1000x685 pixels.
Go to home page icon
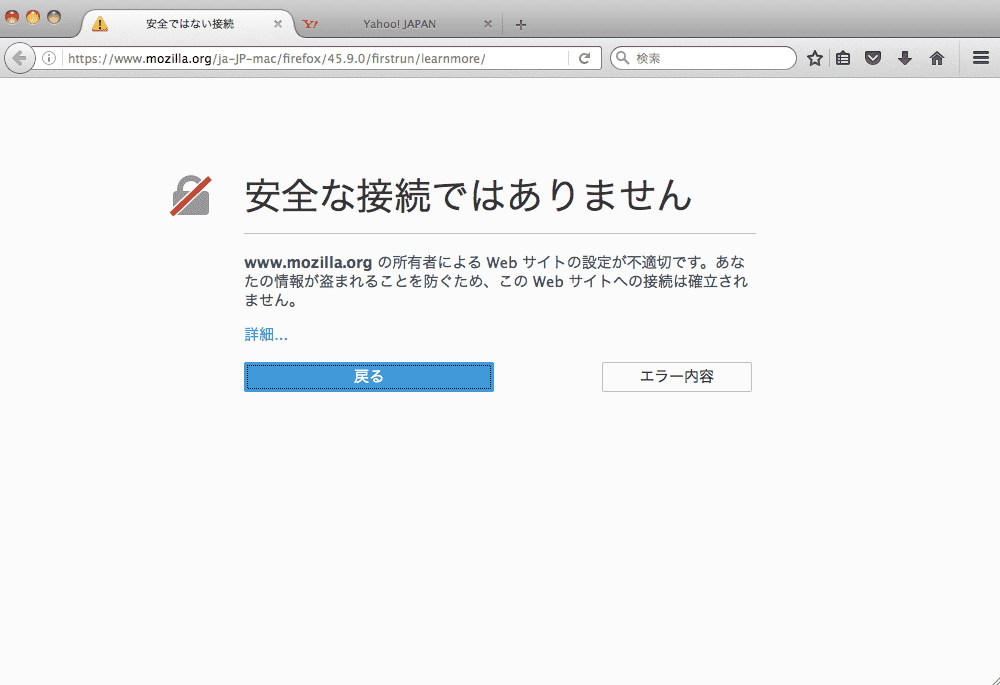[x=936, y=59]
